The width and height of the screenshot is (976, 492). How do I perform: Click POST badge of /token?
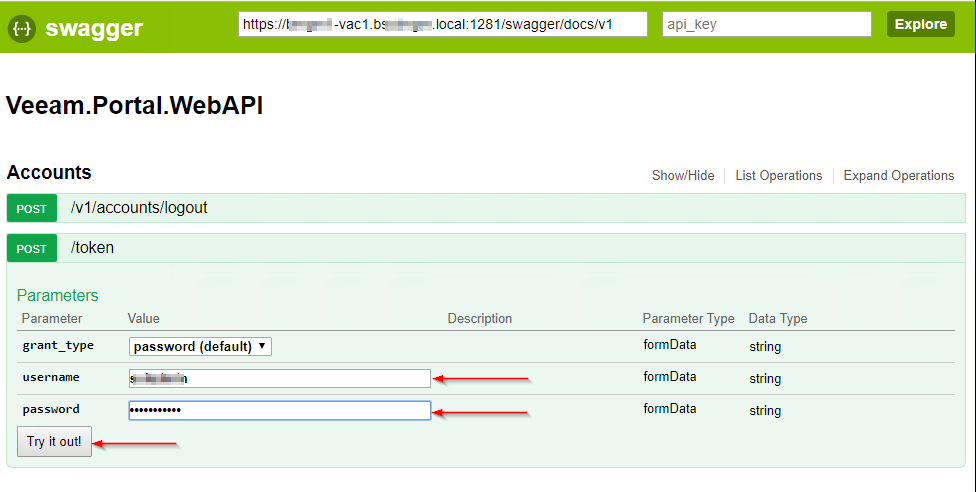(32, 248)
